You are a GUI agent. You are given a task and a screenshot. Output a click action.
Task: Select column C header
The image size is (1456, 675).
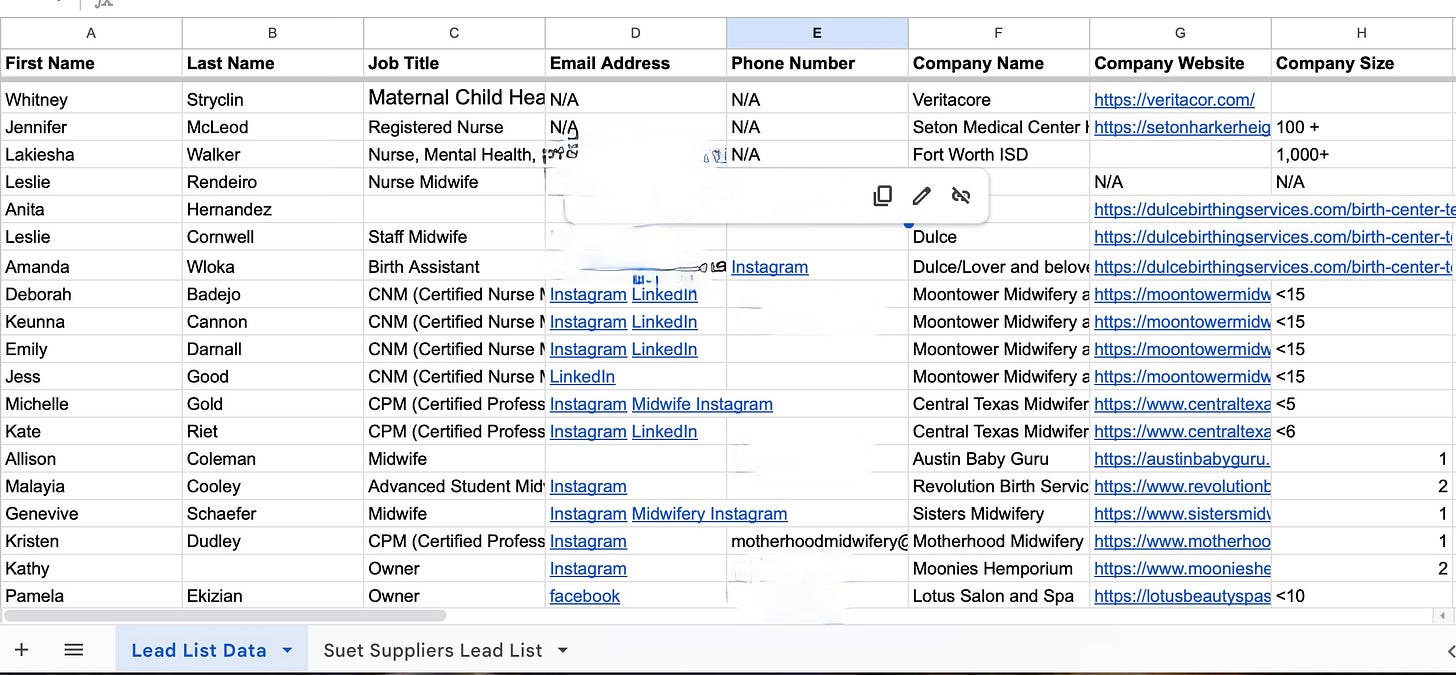coord(454,33)
